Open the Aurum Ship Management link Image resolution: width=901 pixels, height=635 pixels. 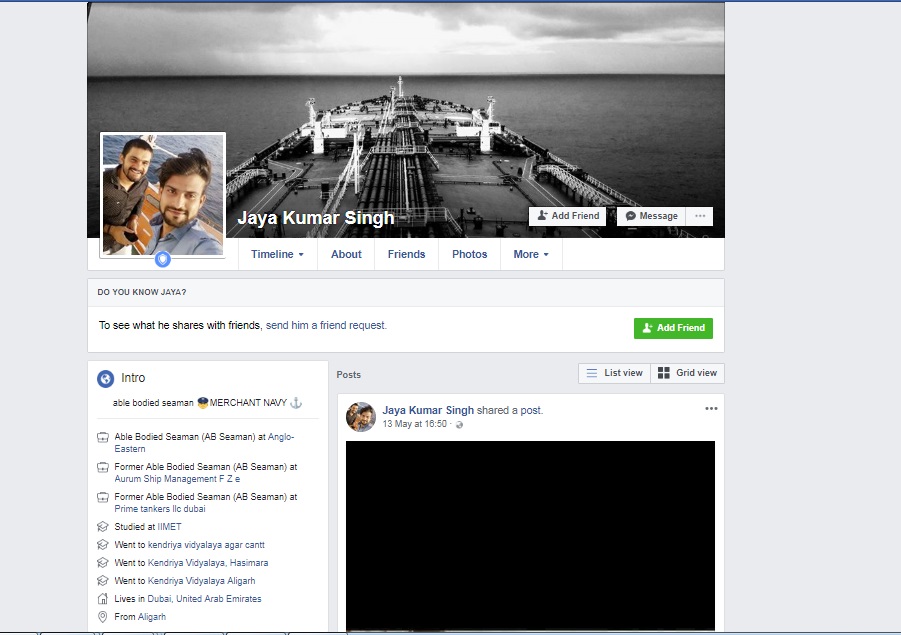pos(177,479)
